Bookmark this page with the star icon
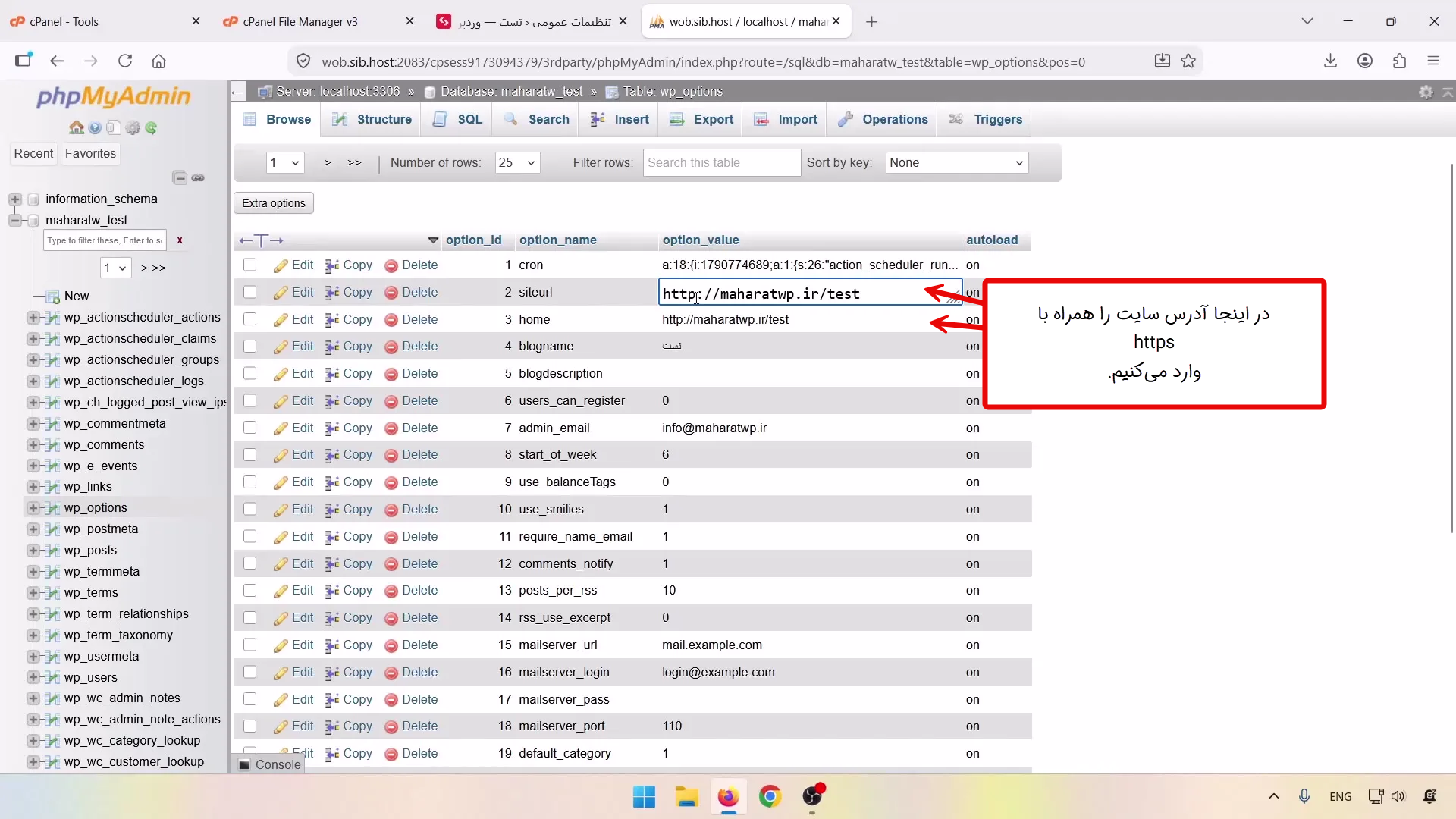 [1188, 61]
